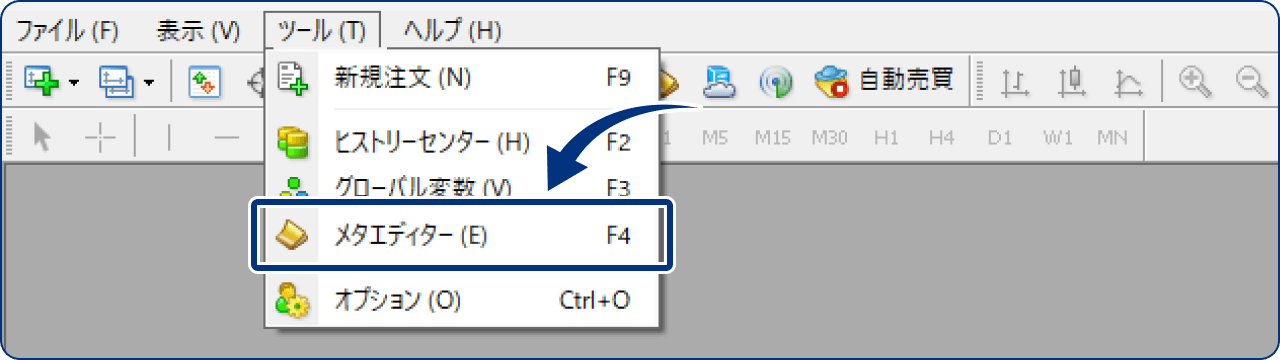Open the ヘルプ (H) menu

(452, 30)
